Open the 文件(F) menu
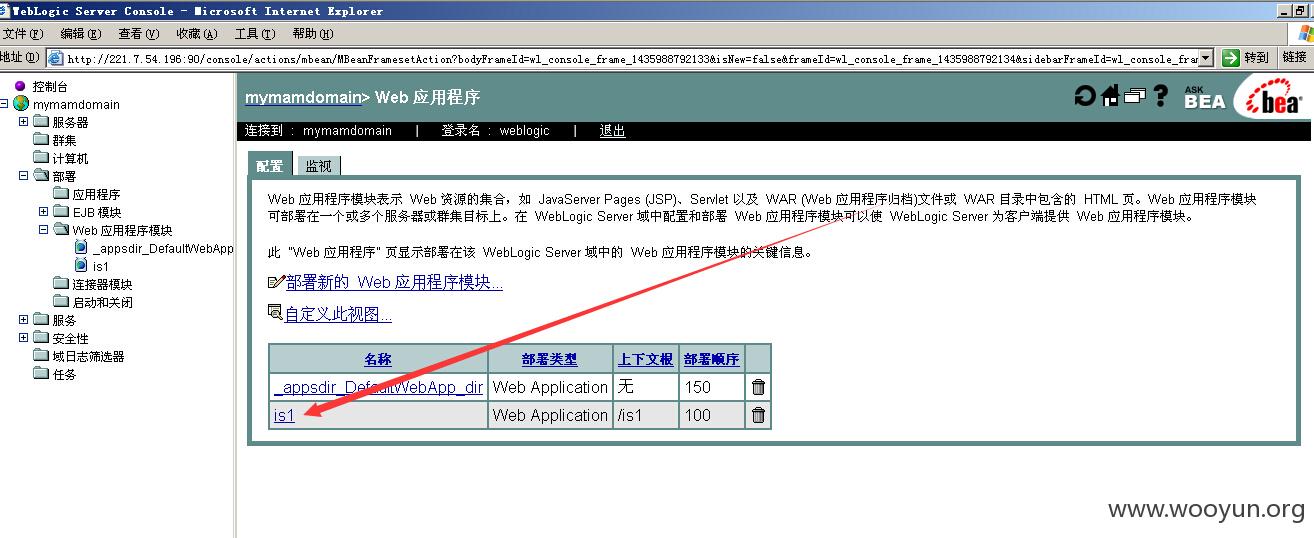This screenshot has width=1314, height=538. (23, 34)
